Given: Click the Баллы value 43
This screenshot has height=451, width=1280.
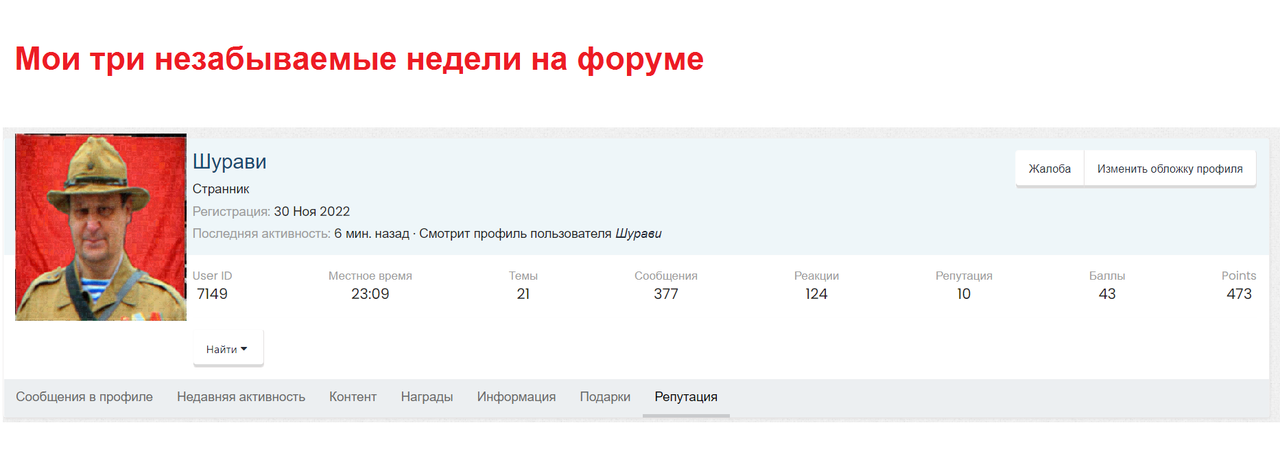Looking at the screenshot, I should pos(1107,294).
